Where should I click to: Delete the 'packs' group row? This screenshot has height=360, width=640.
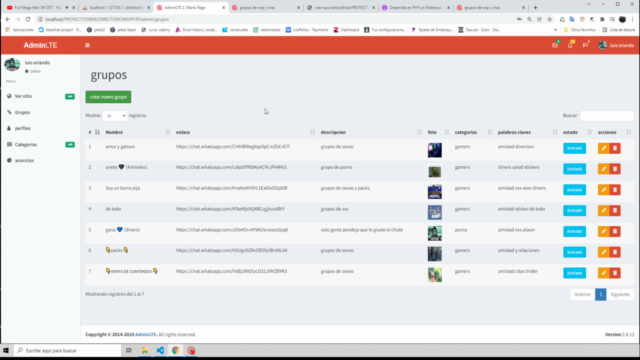coord(615,252)
